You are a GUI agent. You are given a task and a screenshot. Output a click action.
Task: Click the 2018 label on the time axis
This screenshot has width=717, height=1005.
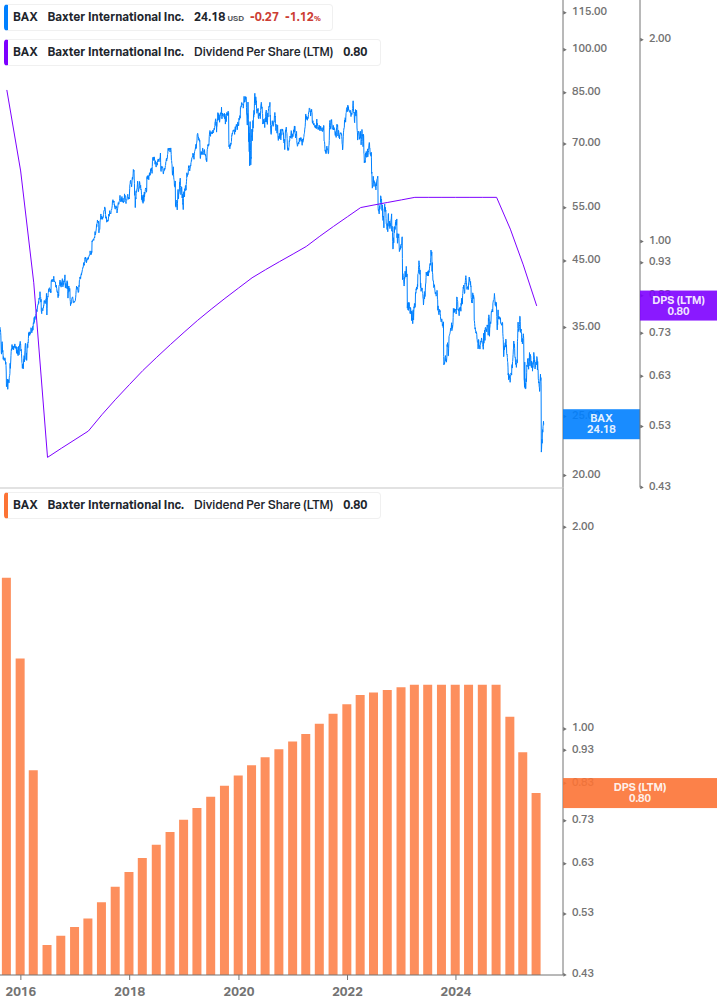tap(129, 992)
